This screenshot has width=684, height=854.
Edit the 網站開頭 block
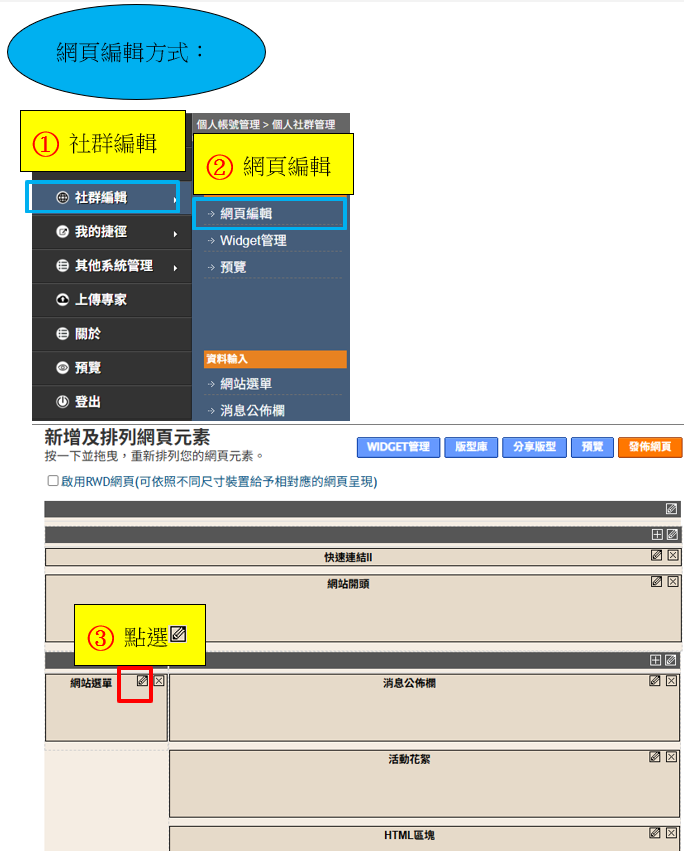tap(657, 582)
